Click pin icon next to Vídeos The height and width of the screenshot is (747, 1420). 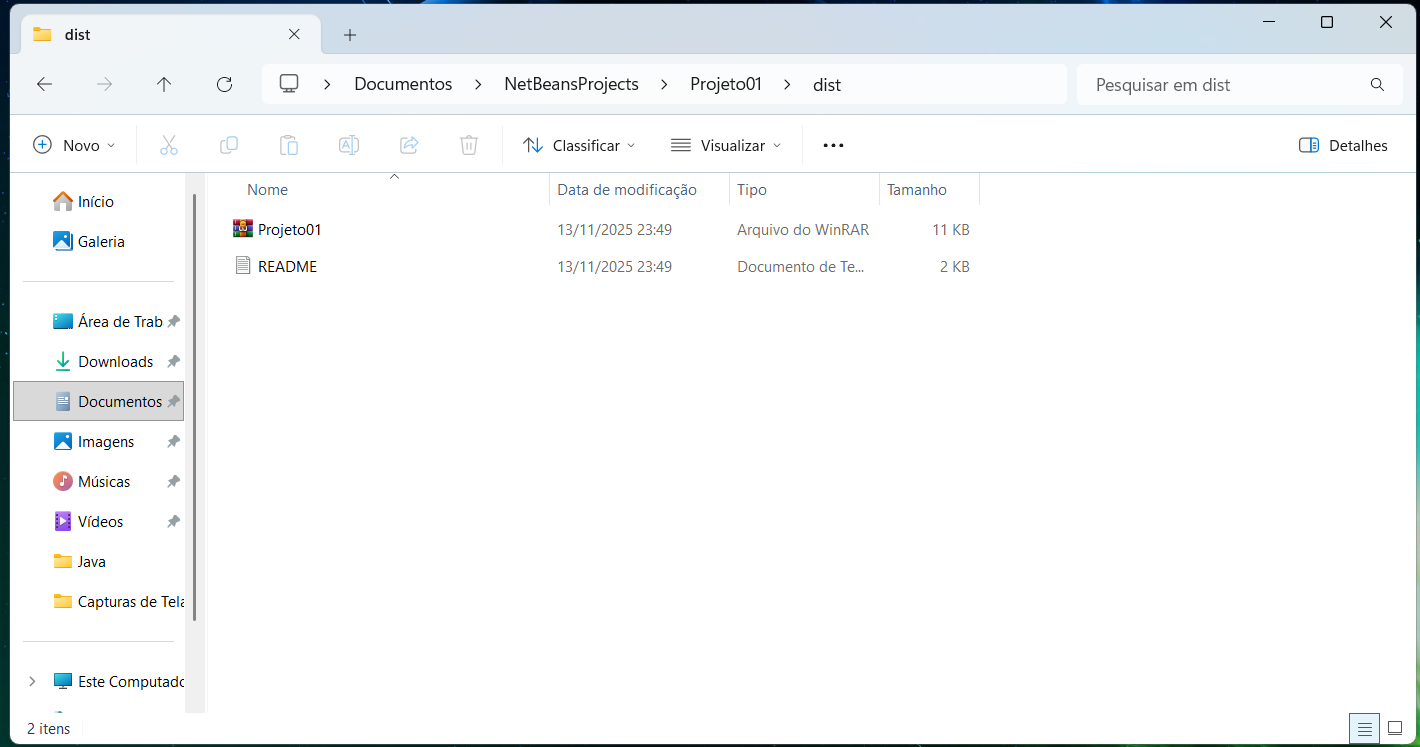173,521
